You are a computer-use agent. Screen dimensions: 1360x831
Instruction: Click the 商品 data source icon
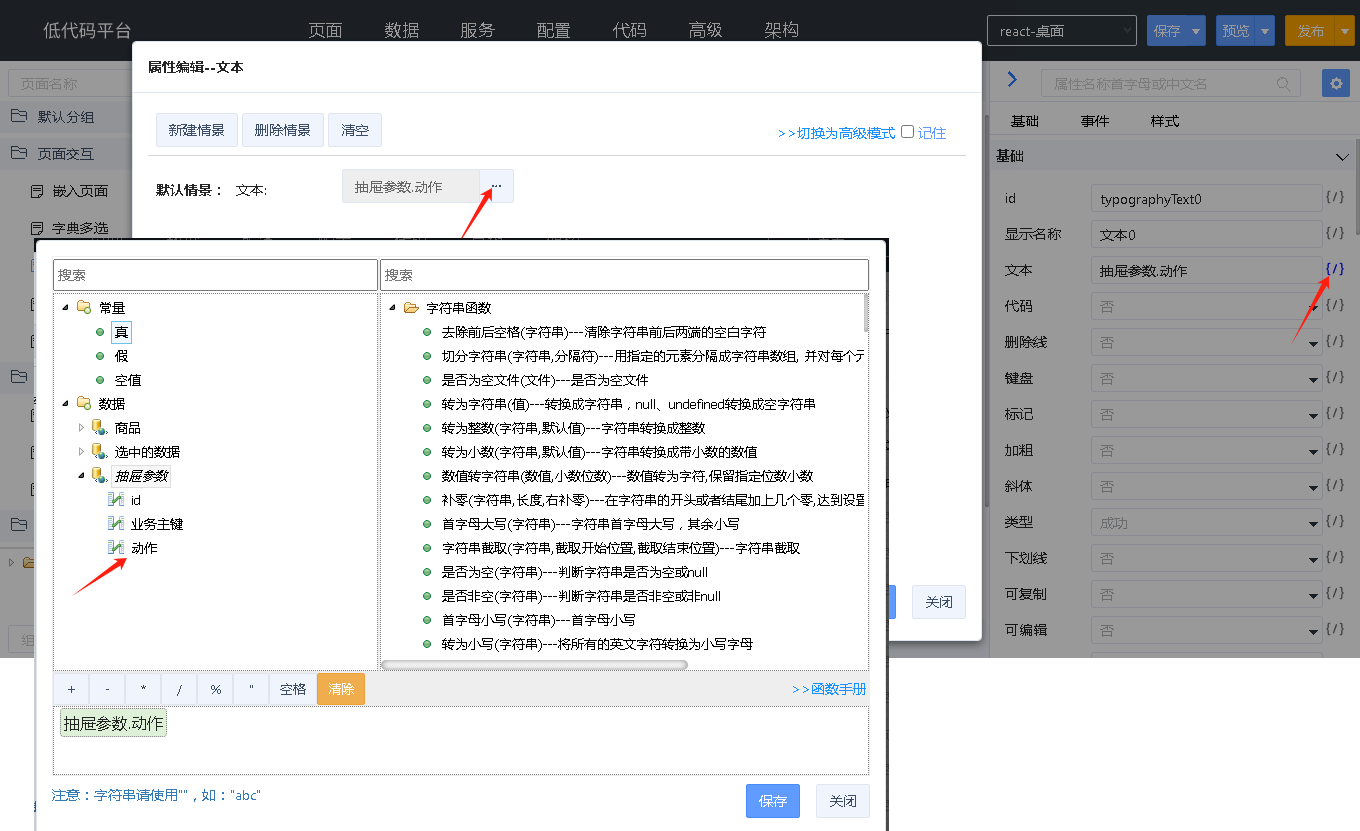pos(99,427)
